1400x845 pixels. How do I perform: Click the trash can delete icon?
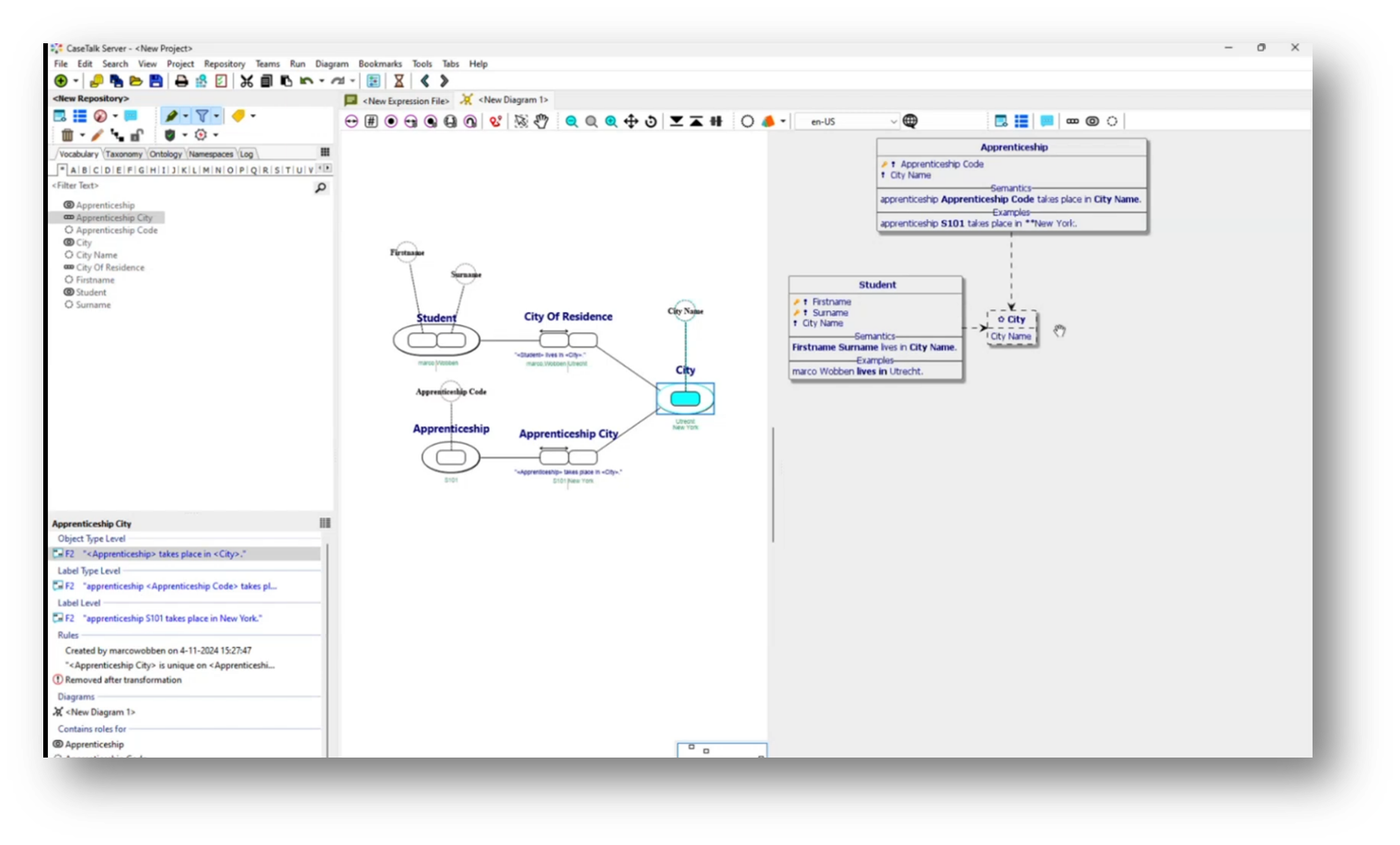click(x=67, y=135)
